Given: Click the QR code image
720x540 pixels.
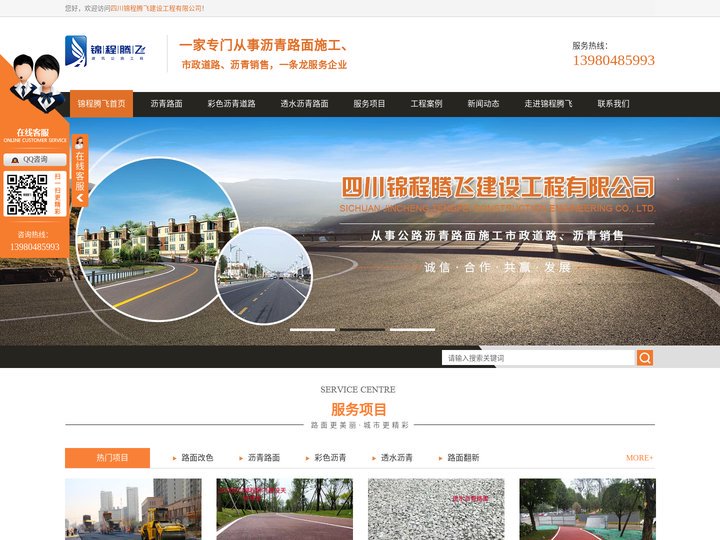Looking at the screenshot, I should click(27, 194).
